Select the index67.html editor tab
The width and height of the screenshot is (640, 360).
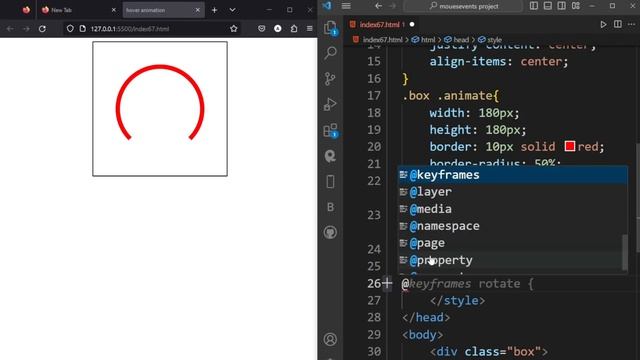[380, 24]
